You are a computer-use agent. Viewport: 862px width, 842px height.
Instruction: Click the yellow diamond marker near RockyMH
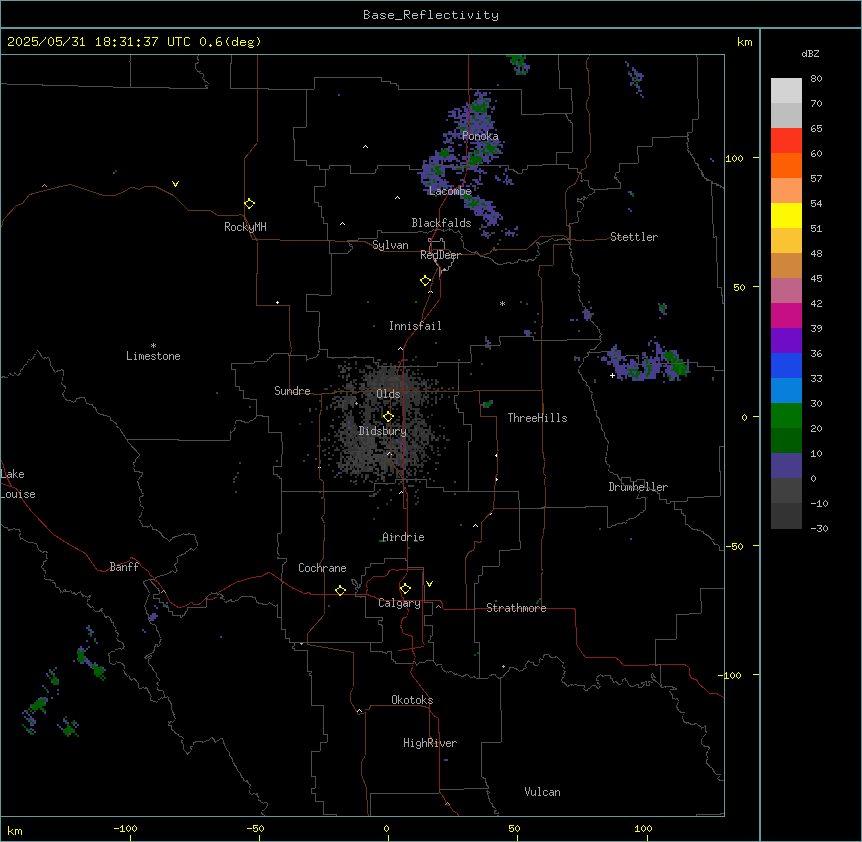click(250, 204)
